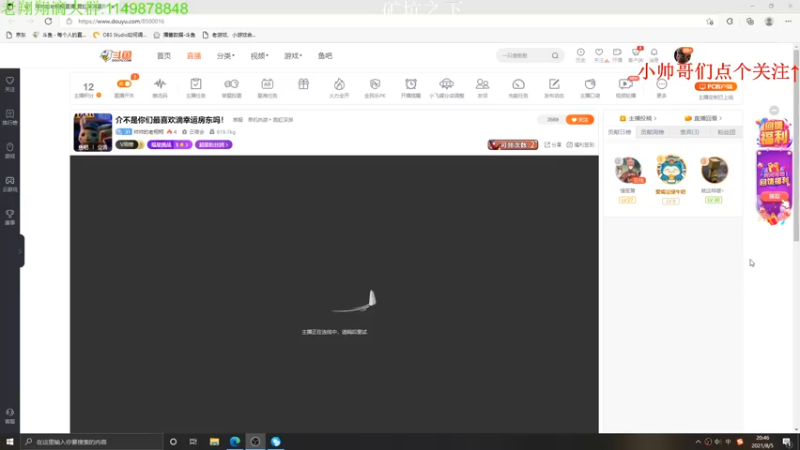Viewport: 800px width, 450px height.
Task: Click the alarm clock stream reminder icon
Action: click(411, 84)
